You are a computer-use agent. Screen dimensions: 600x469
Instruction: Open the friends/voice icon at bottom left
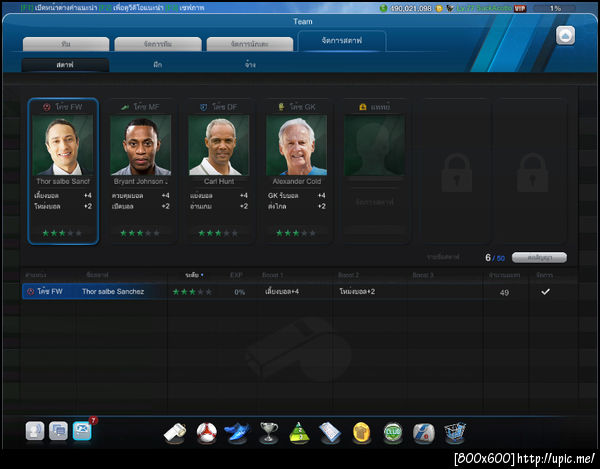pos(35,431)
